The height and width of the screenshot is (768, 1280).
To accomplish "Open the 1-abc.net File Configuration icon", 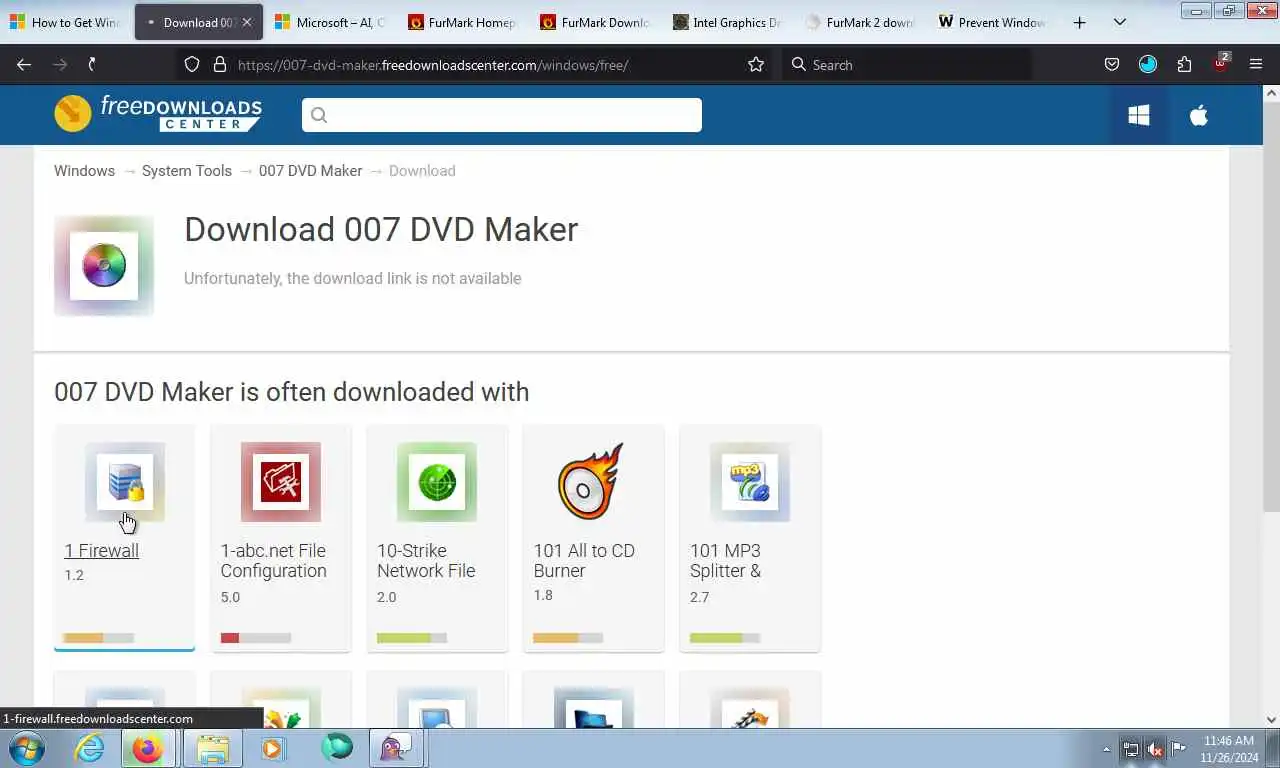I will [281, 482].
